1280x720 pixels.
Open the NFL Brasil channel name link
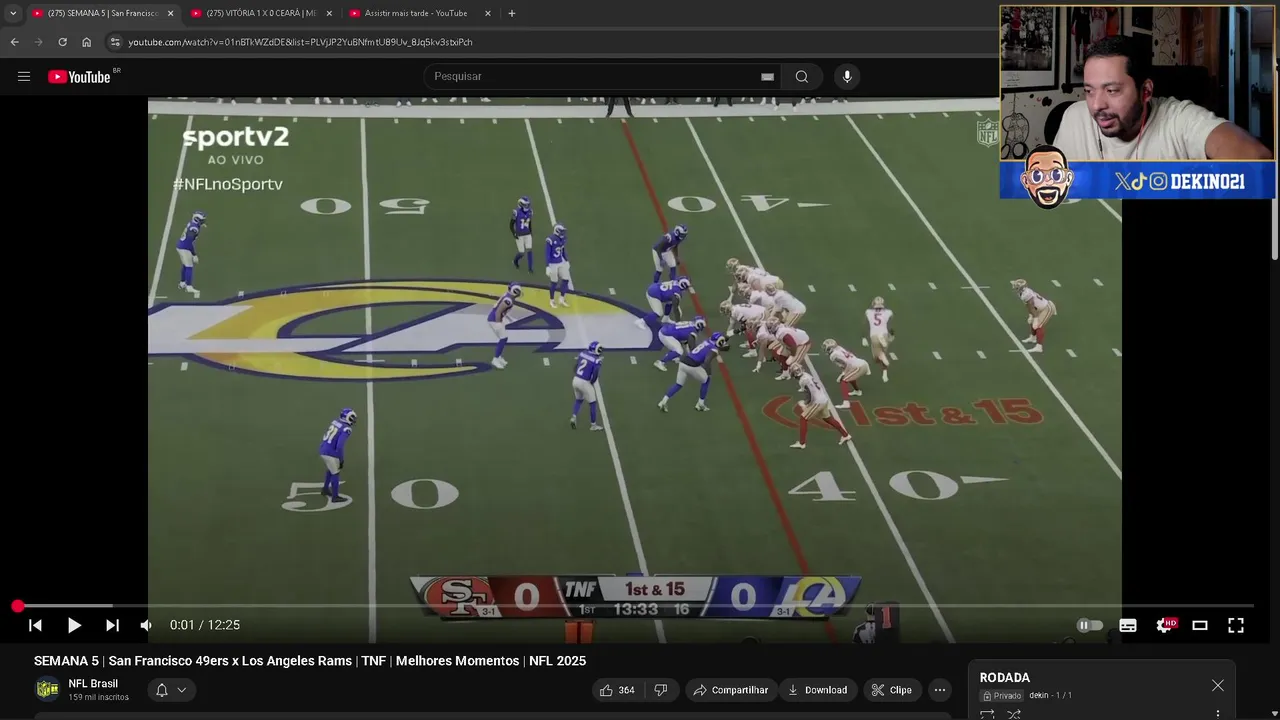[x=93, y=684]
